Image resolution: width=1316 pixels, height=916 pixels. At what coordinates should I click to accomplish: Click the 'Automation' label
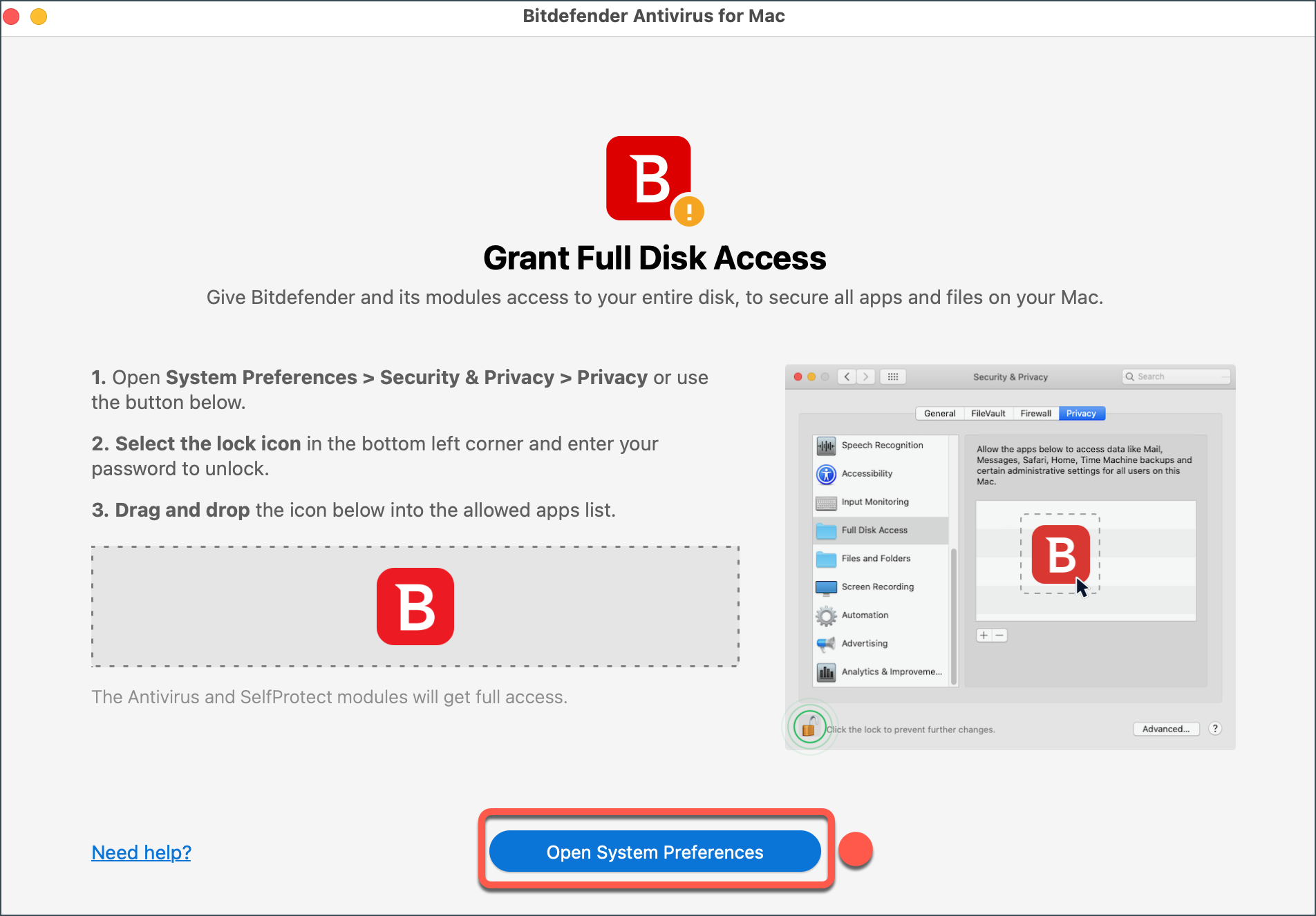(865, 615)
